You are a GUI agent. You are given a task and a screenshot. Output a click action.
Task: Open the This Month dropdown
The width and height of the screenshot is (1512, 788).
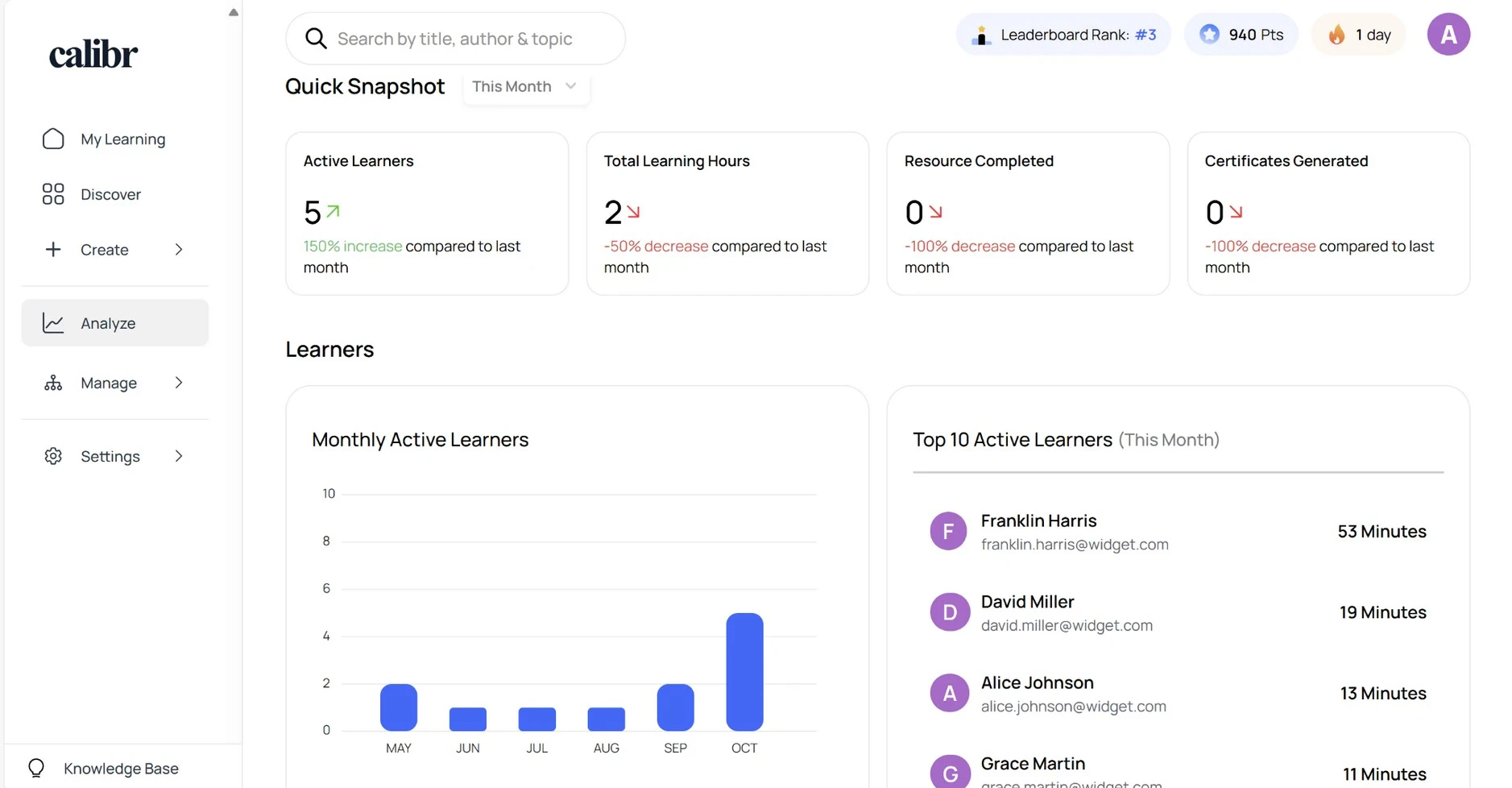(524, 86)
